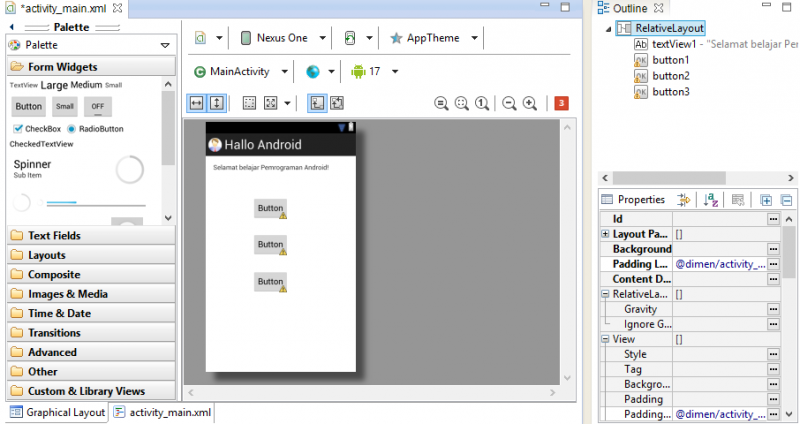Click the RadioButton widget in palette
This screenshot has width=800, height=424.
click(x=95, y=129)
